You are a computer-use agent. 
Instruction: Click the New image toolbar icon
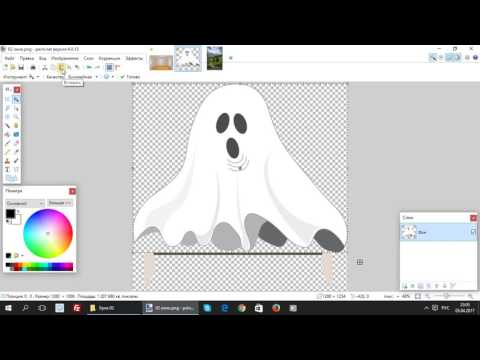[5, 67]
